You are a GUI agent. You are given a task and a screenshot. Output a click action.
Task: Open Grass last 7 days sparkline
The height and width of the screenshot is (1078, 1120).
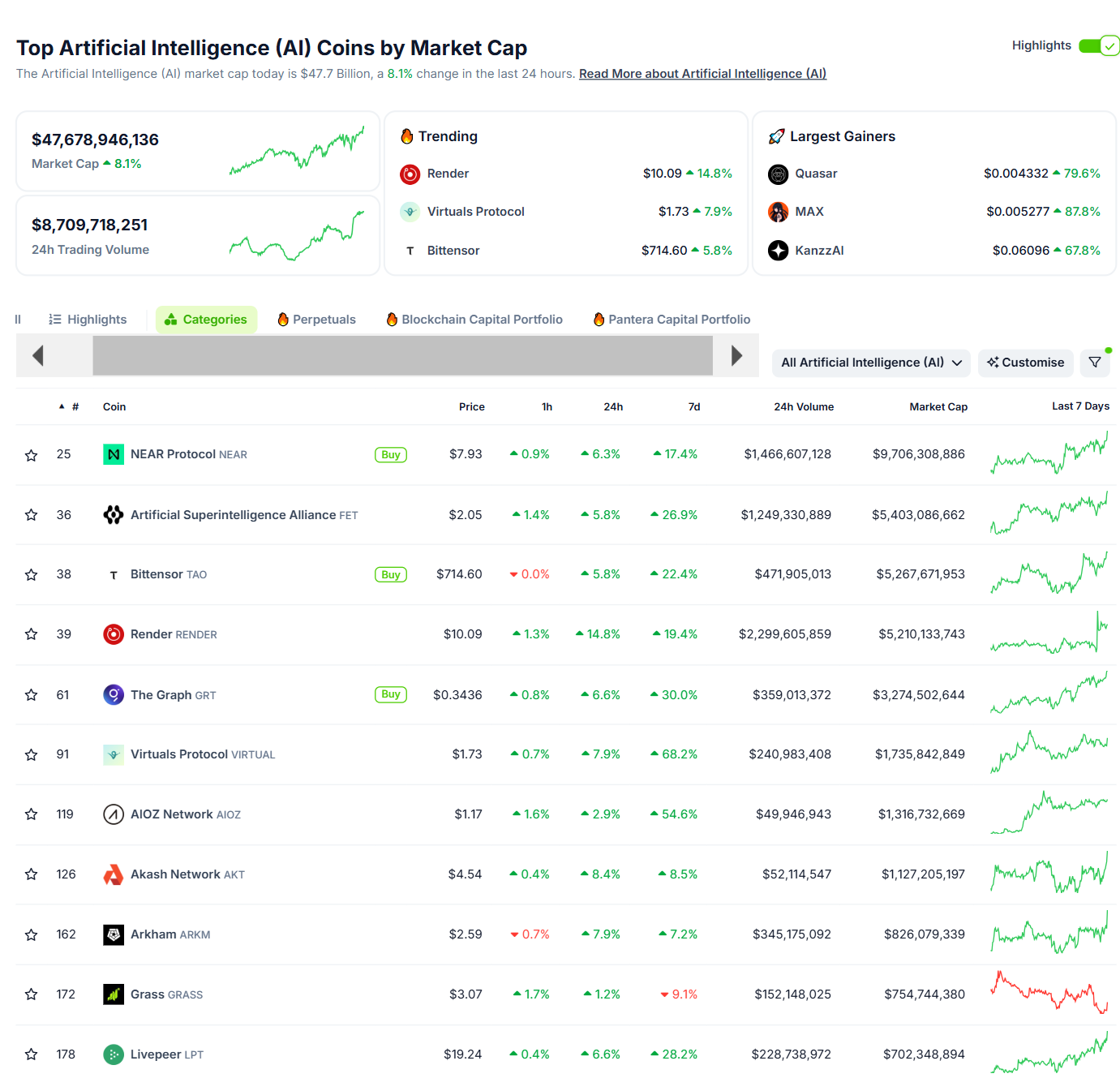tap(1049, 992)
